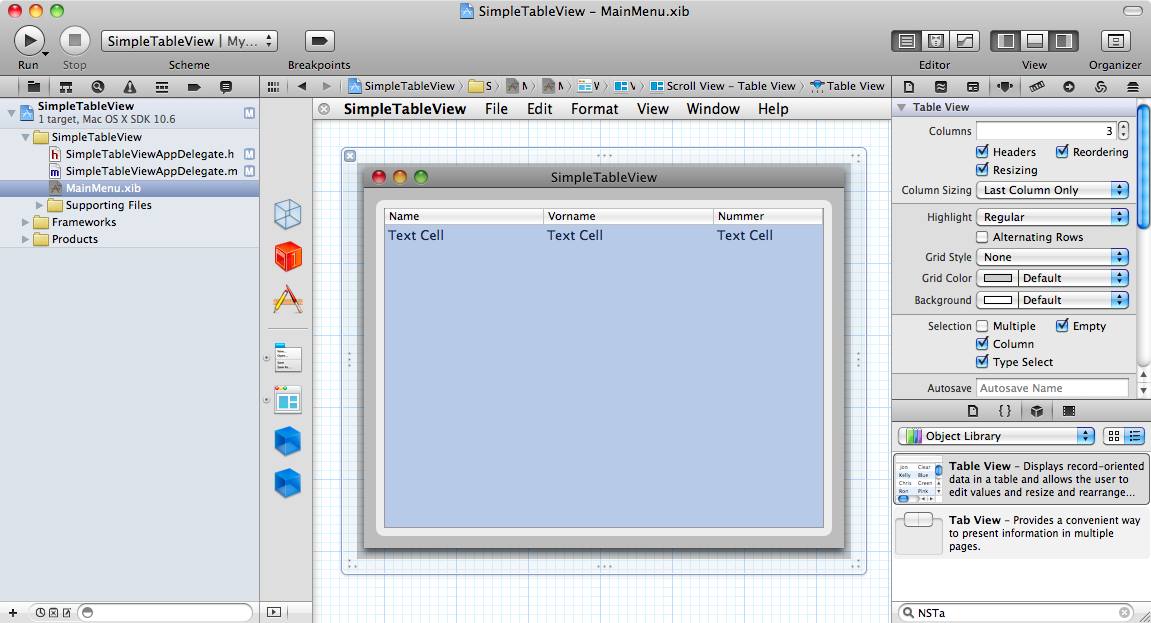
Task: Open the Assistant editor view
Action: click(x=936, y=41)
